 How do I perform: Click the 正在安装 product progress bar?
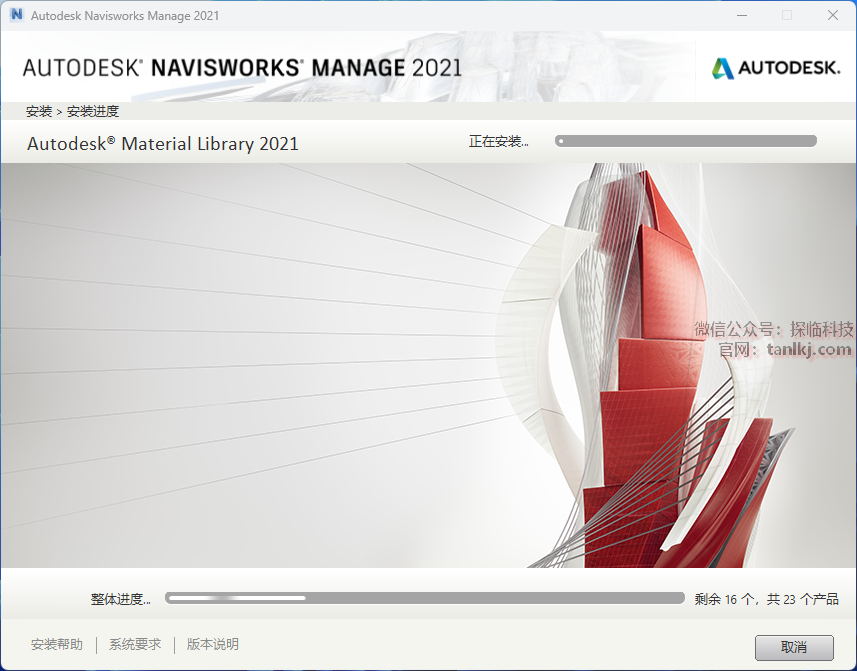point(686,141)
